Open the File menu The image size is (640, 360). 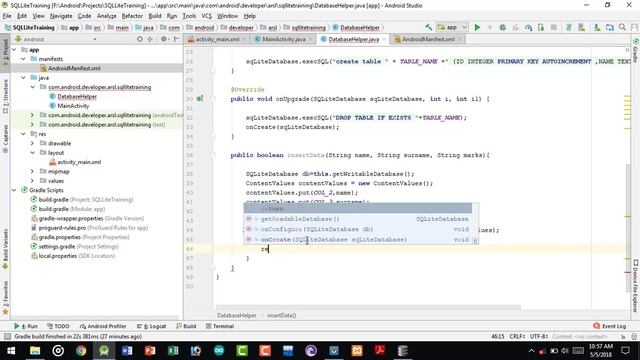tap(7, 16)
